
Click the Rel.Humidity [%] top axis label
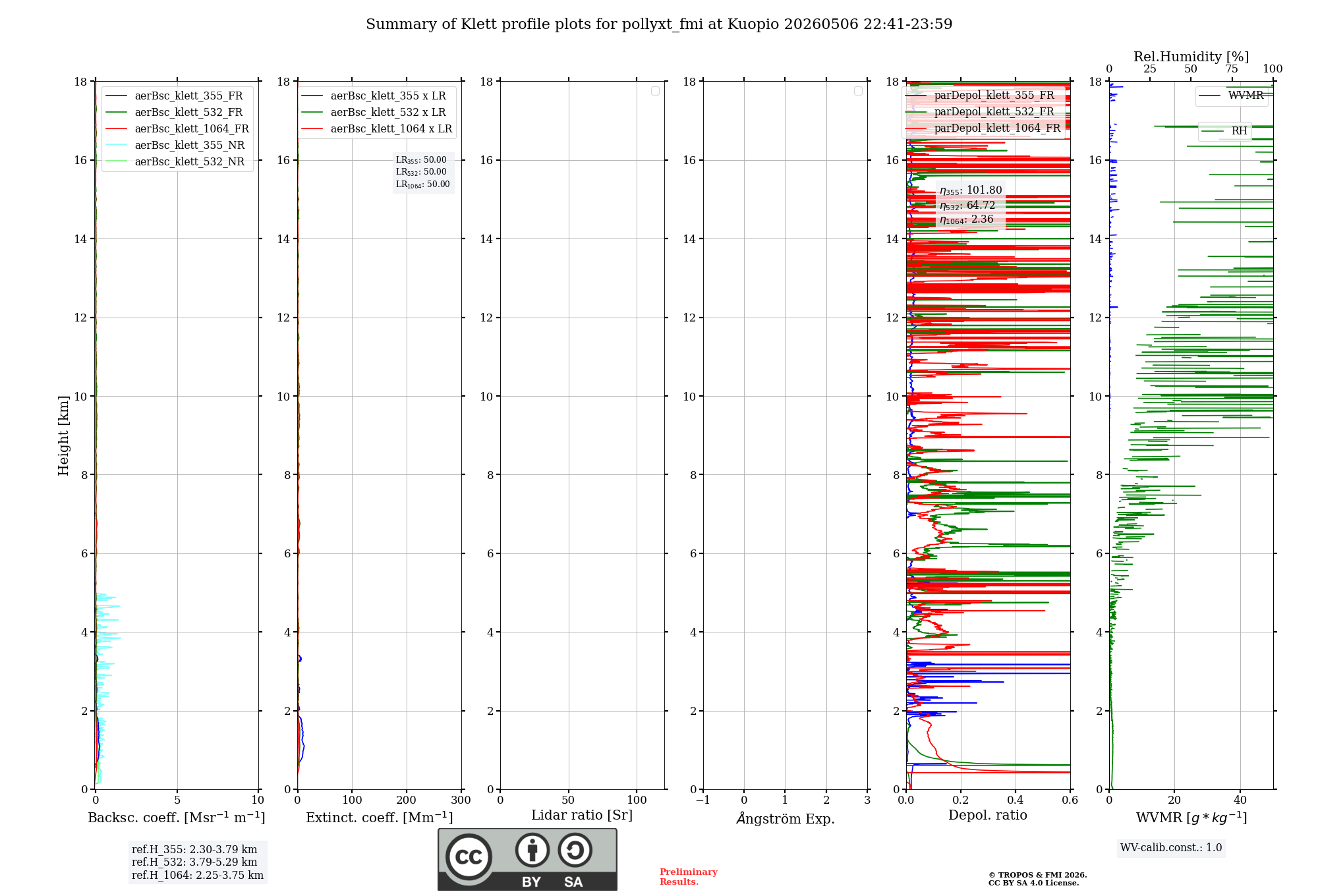pyautogui.click(x=1191, y=57)
